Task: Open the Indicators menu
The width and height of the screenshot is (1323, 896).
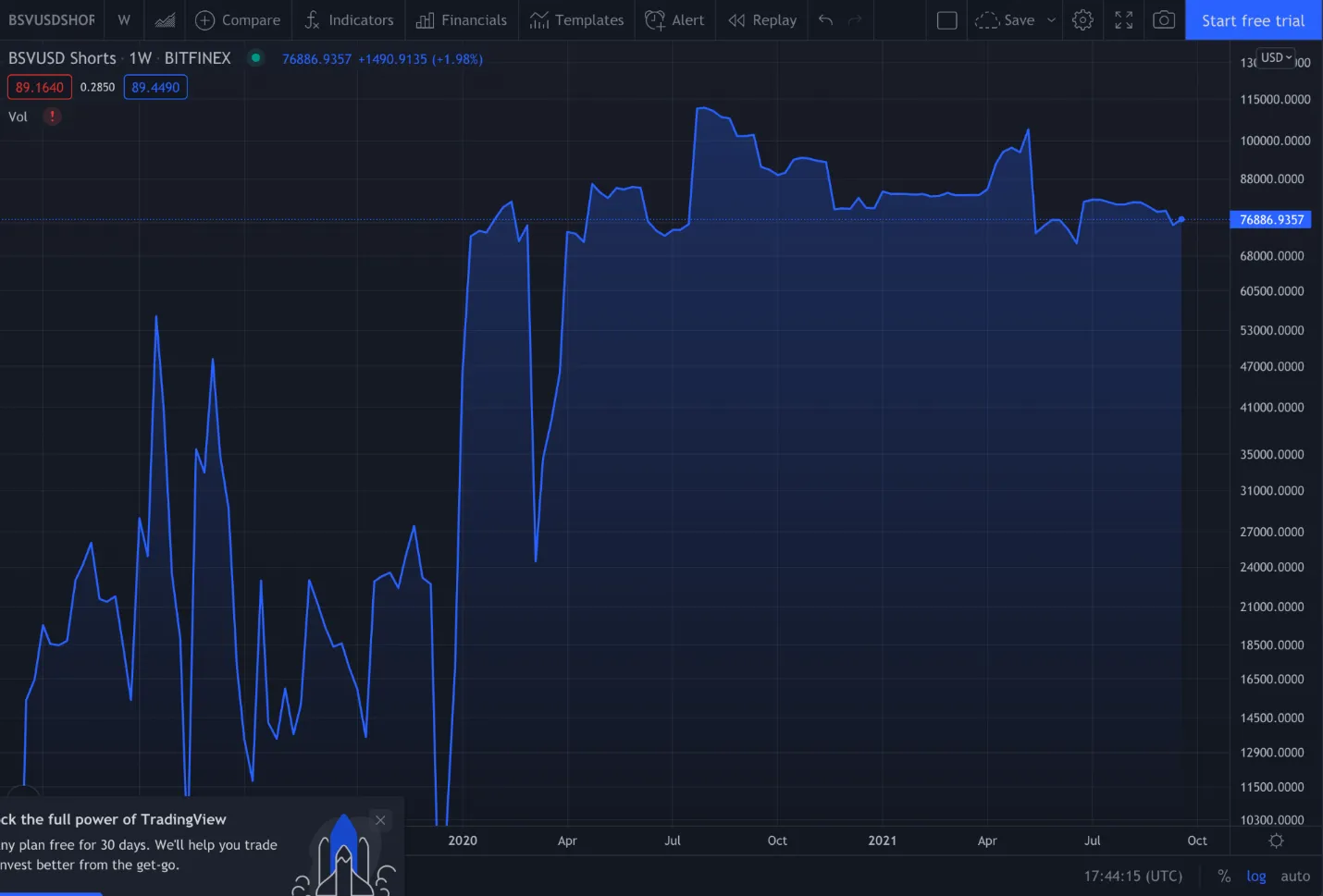Action: pyautogui.click(x=349, y=19)
